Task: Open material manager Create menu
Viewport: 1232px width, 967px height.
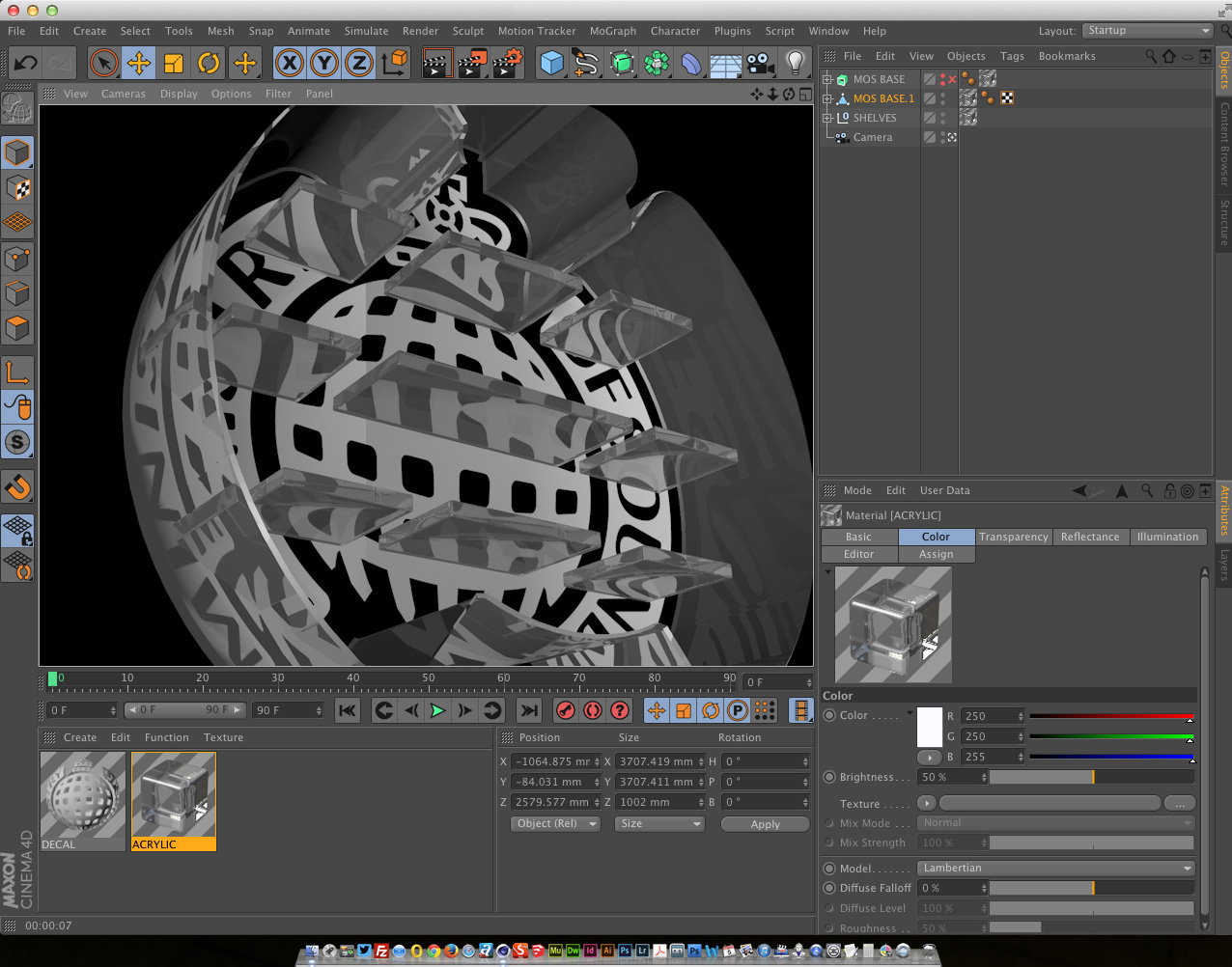Action: pyautogui.click(x=80, y=737)
